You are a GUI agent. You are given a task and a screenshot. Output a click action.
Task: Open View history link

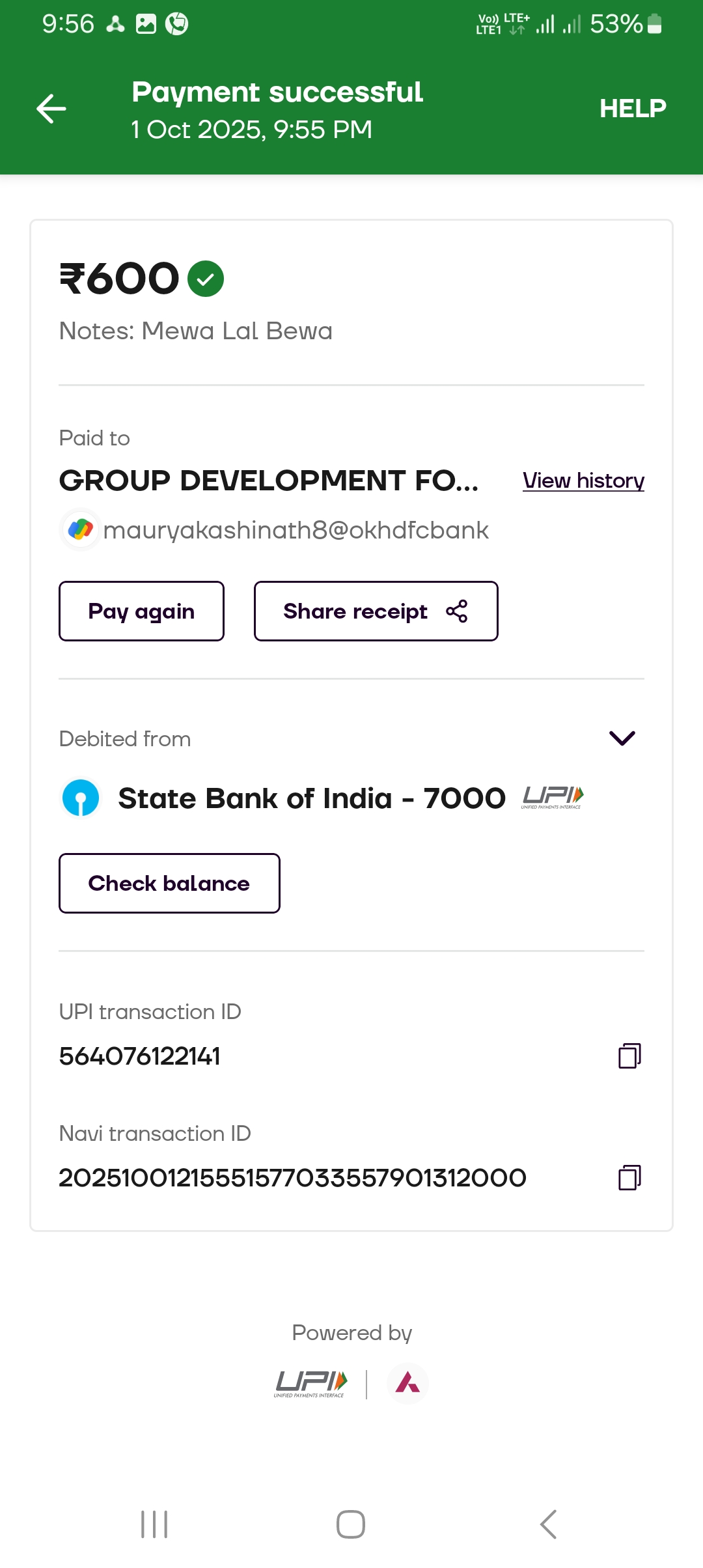[583, 481]
